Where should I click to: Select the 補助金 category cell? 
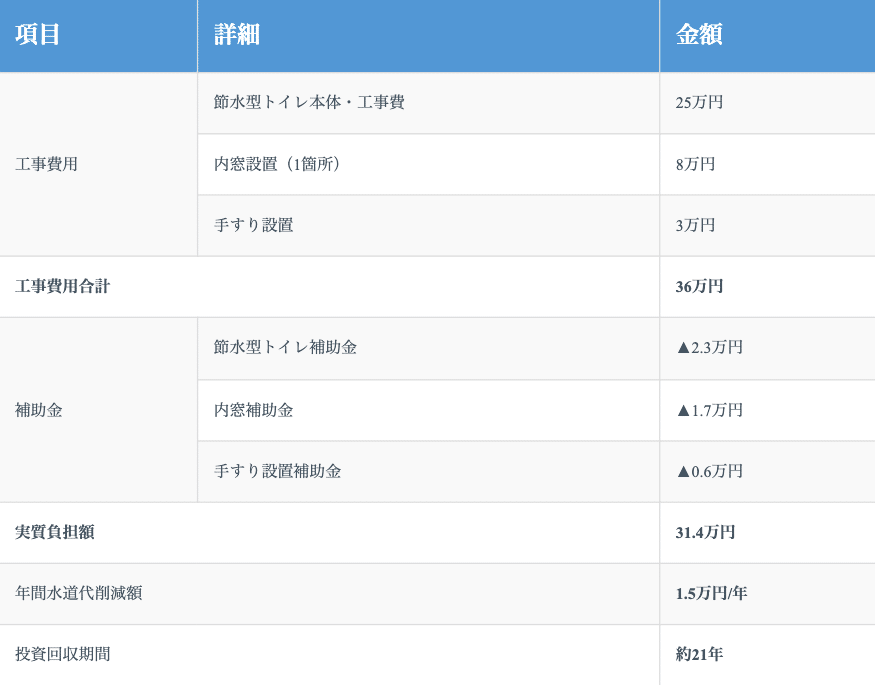(39, 410)
